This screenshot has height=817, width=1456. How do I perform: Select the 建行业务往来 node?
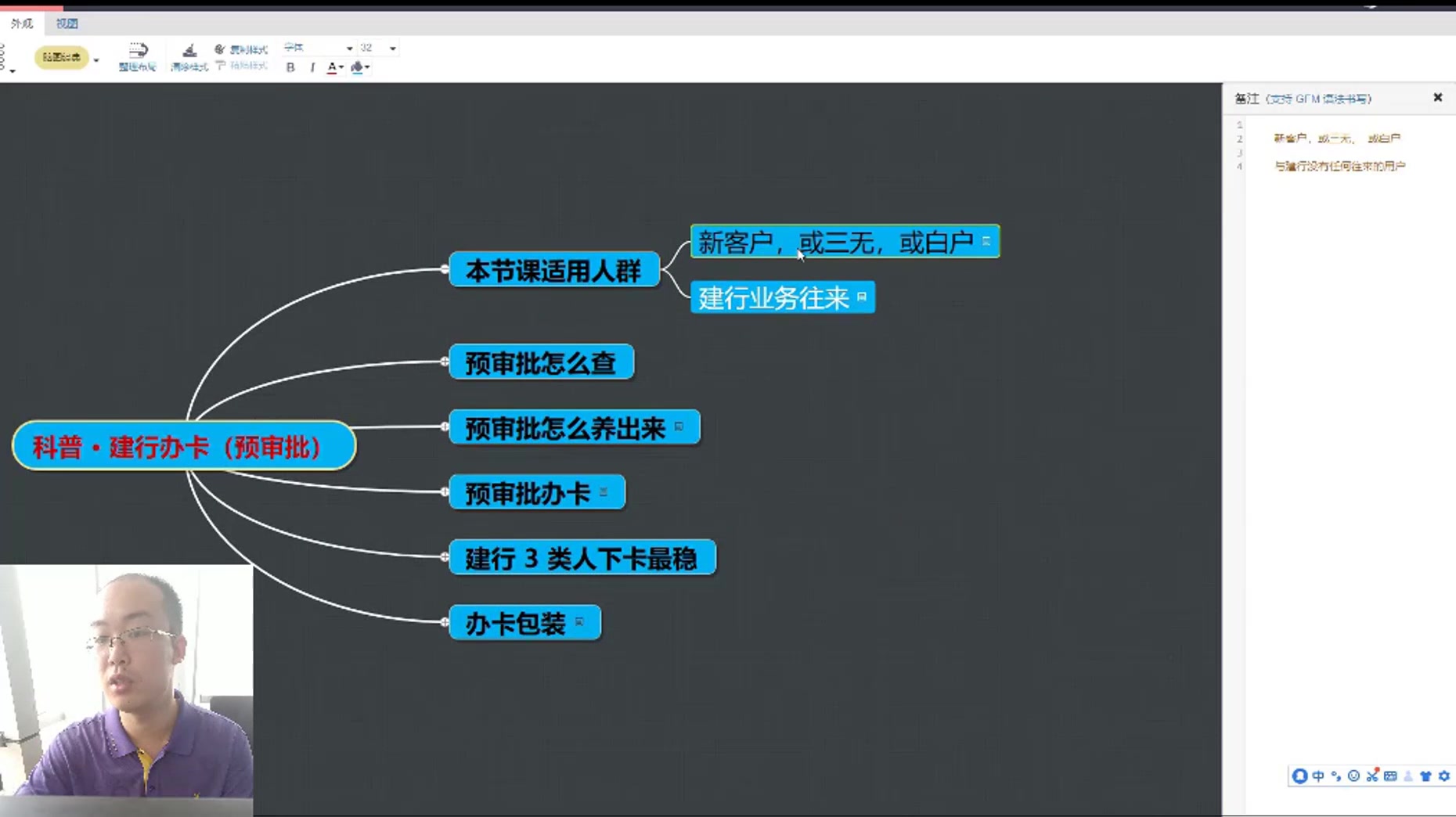(783, 297)
